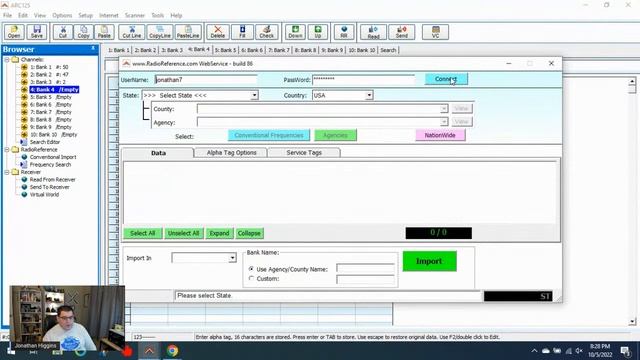
Task: Click the UserName input field
Action: pos(206,80)
